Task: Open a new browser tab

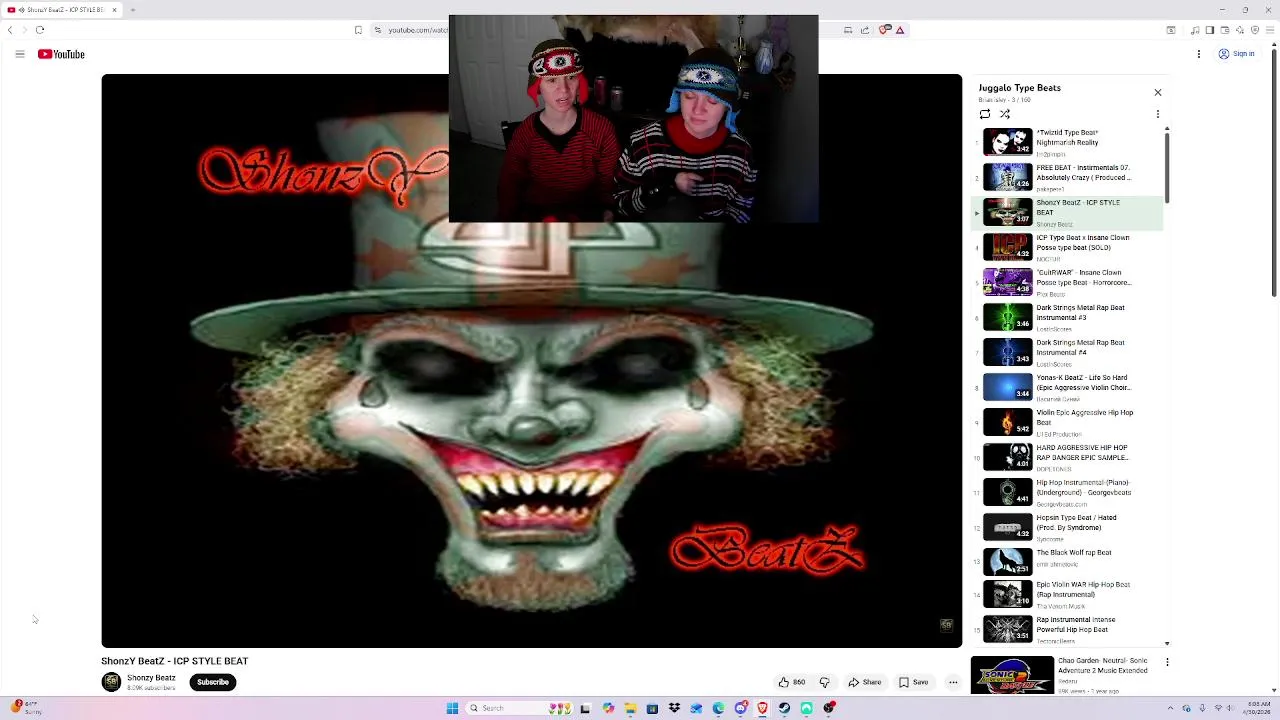Action: [x=132, y=10]
